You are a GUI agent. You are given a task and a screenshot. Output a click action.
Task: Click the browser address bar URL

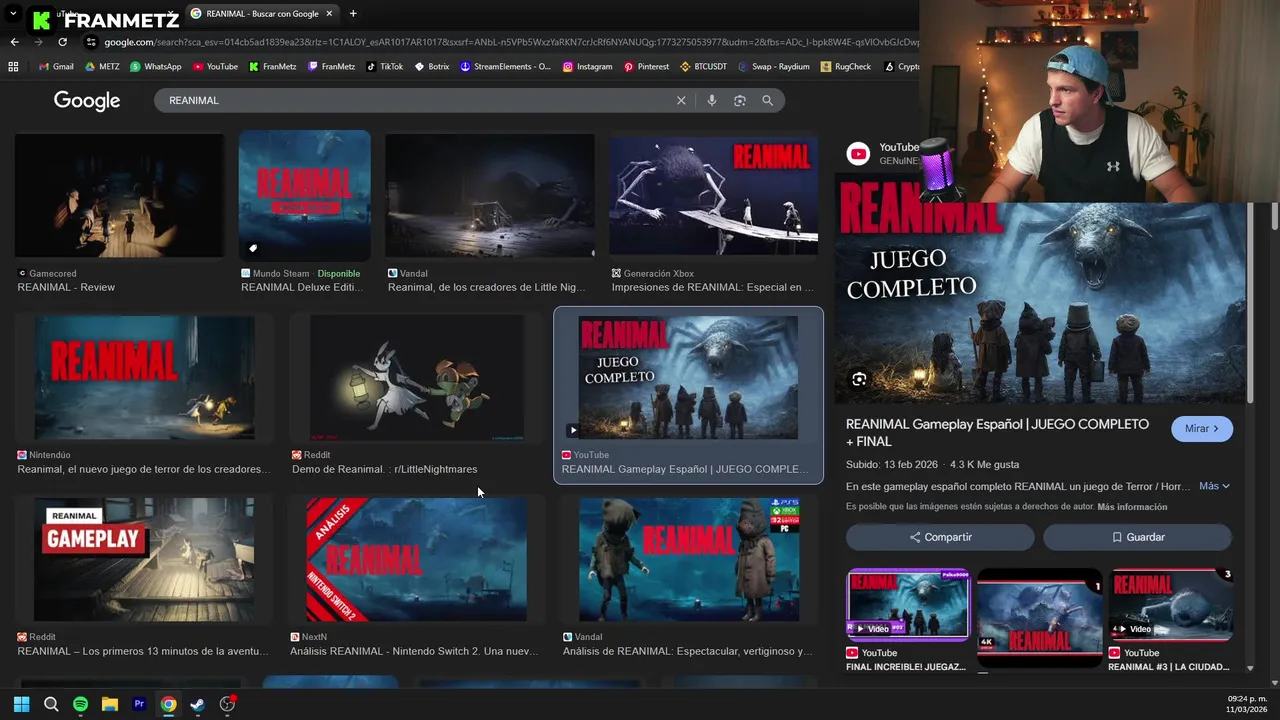[510, 42]
